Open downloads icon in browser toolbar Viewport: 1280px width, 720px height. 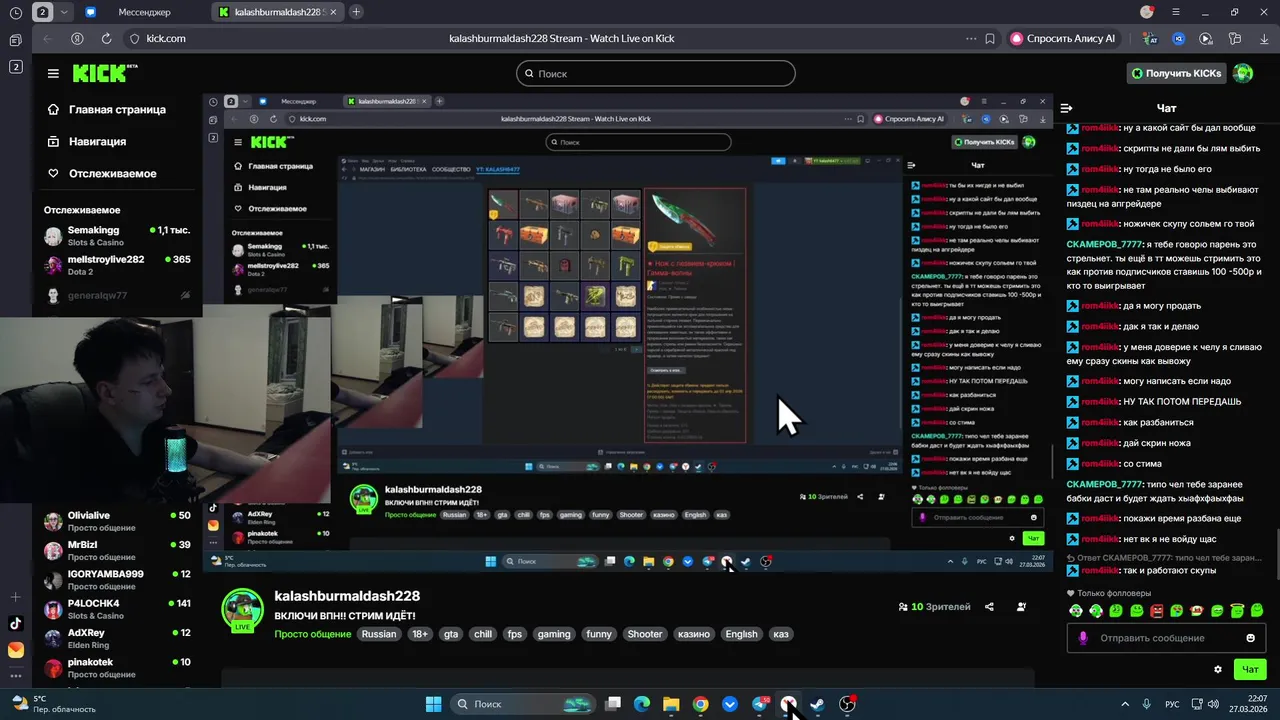click(1263, 38)
